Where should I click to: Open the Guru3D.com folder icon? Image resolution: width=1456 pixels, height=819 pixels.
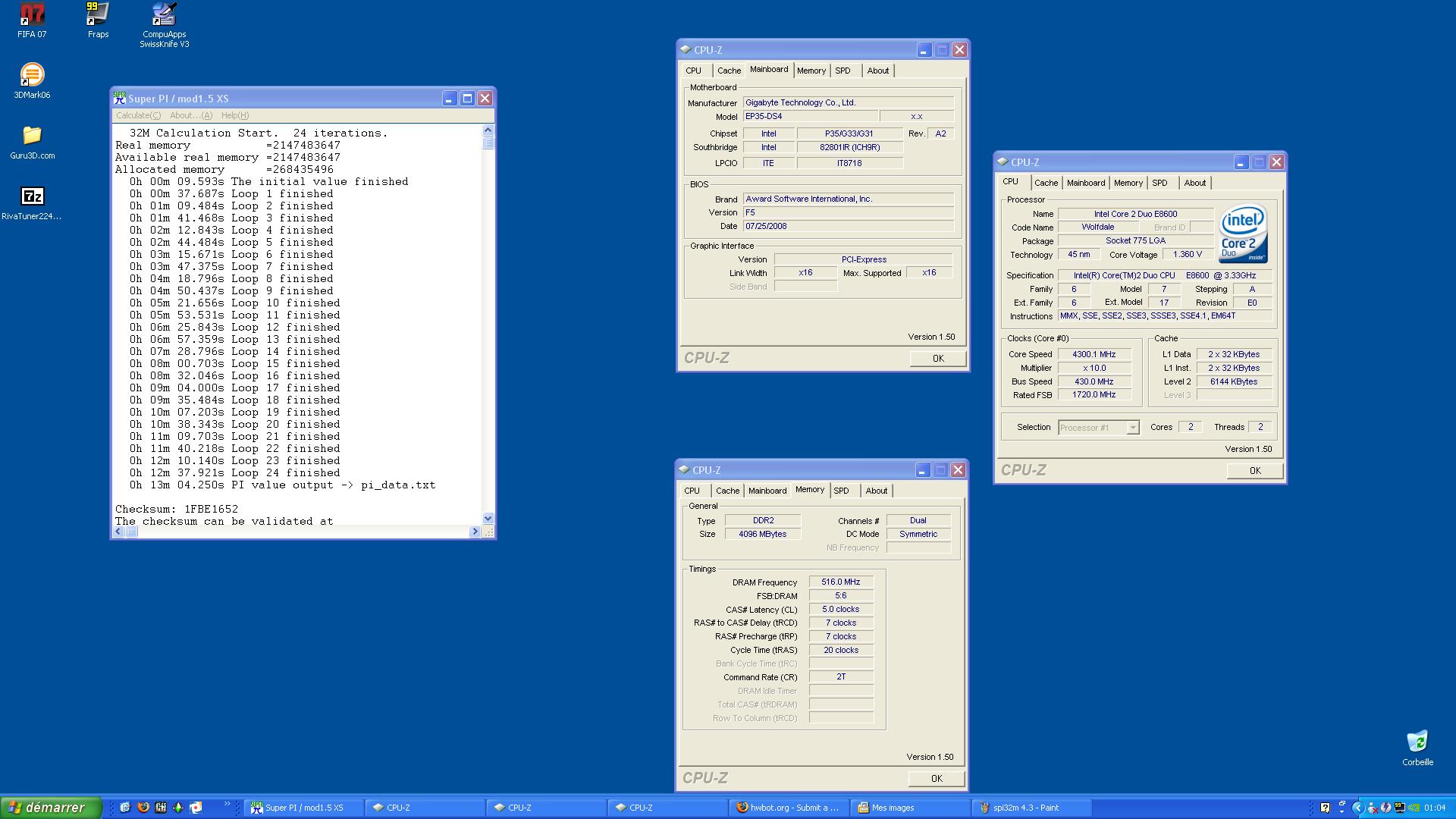pyautogui.click(x=32, y=142)
